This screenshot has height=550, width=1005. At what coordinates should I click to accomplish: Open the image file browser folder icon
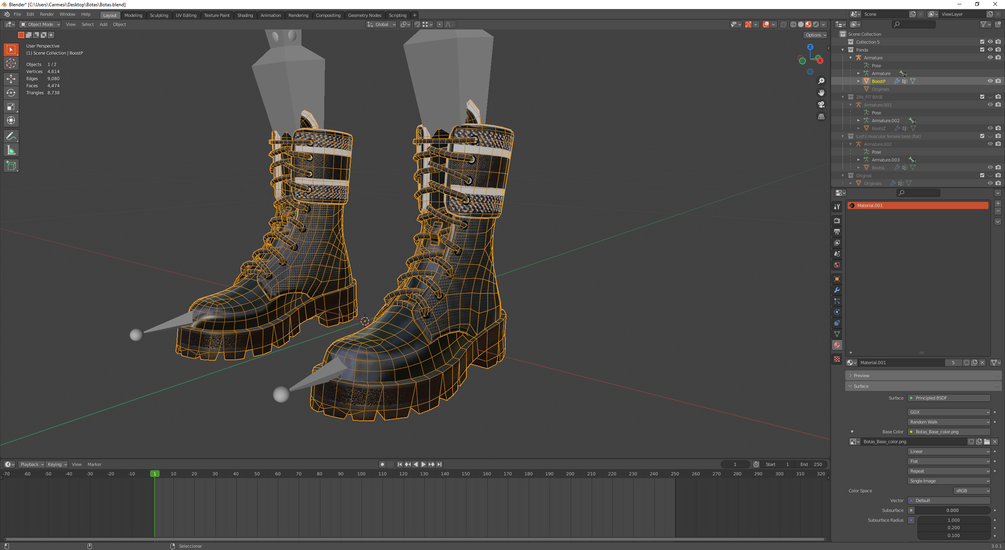pyautogui.click(x=986, y=442)
